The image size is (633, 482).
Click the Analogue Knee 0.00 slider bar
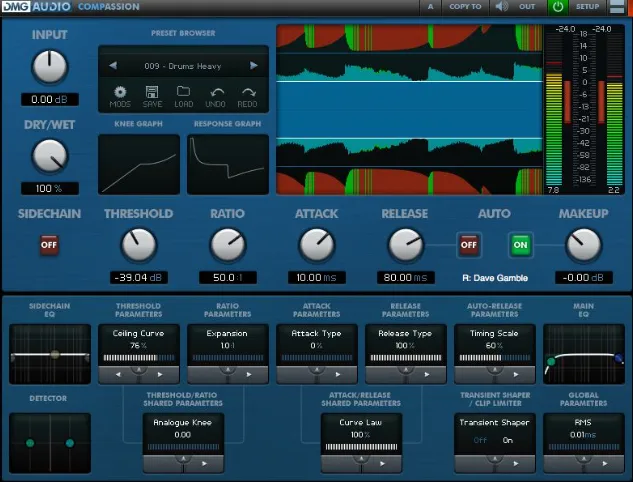pyautogui.click(x=183, y=447)
